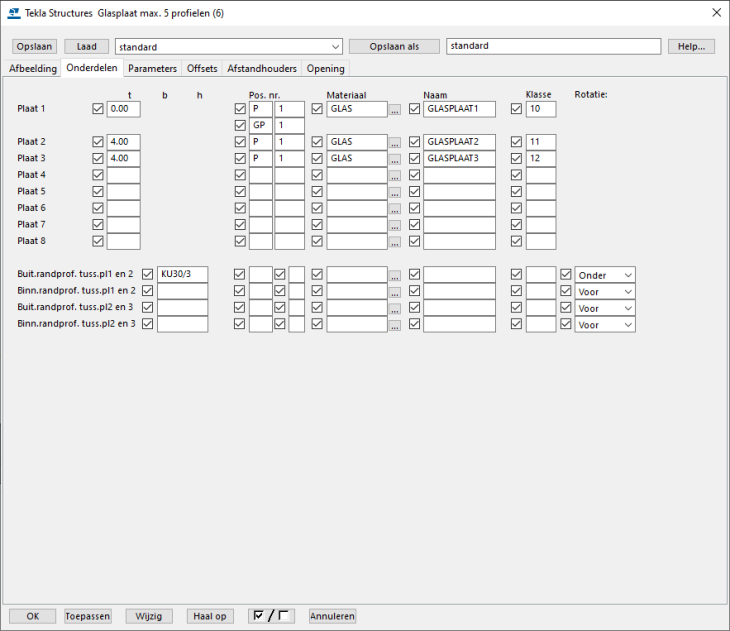Click Plaat 1 GLAS material field
This screenshot has width=730, height=631.
357,109
